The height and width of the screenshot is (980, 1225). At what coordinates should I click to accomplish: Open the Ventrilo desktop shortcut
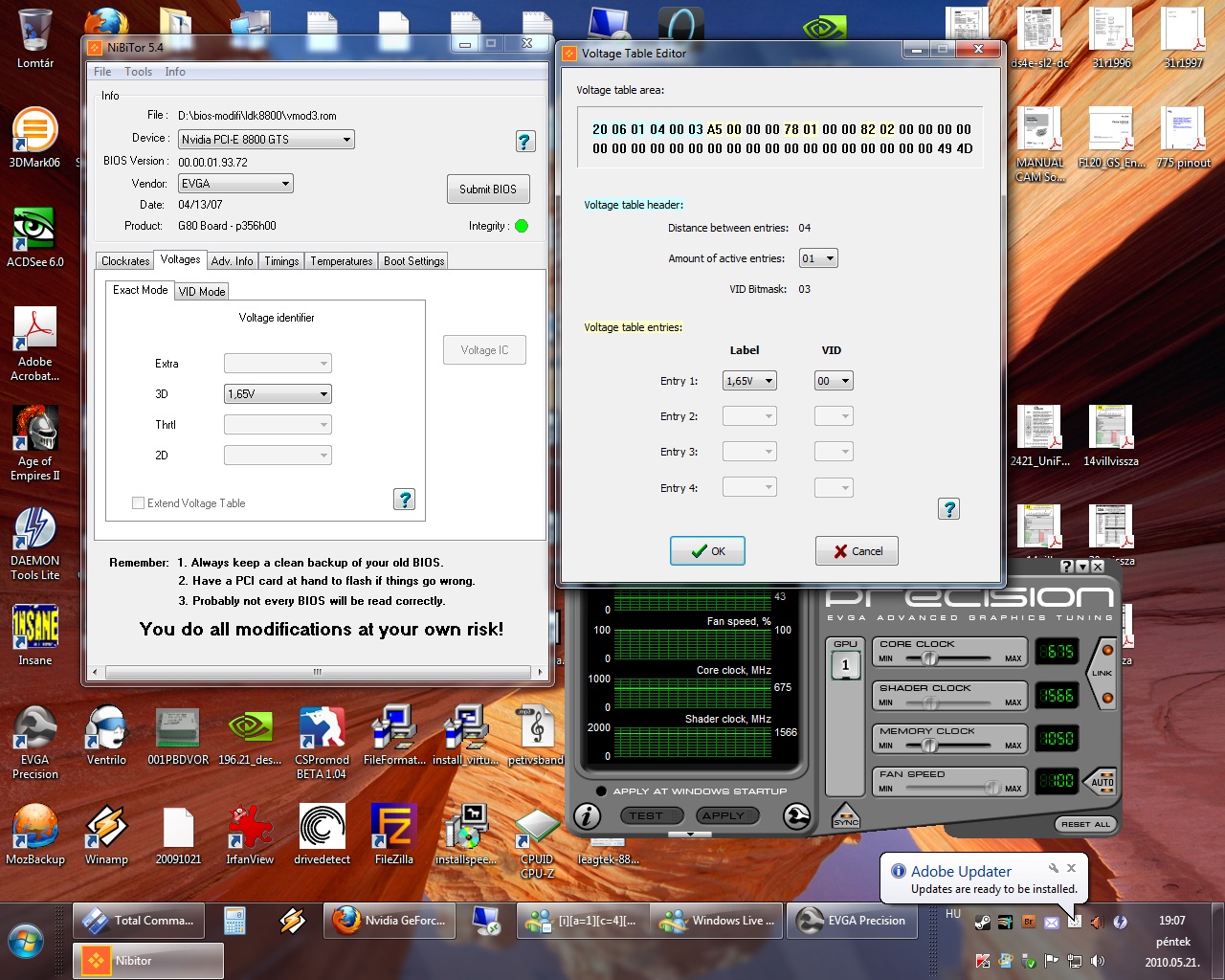[106, 735]
